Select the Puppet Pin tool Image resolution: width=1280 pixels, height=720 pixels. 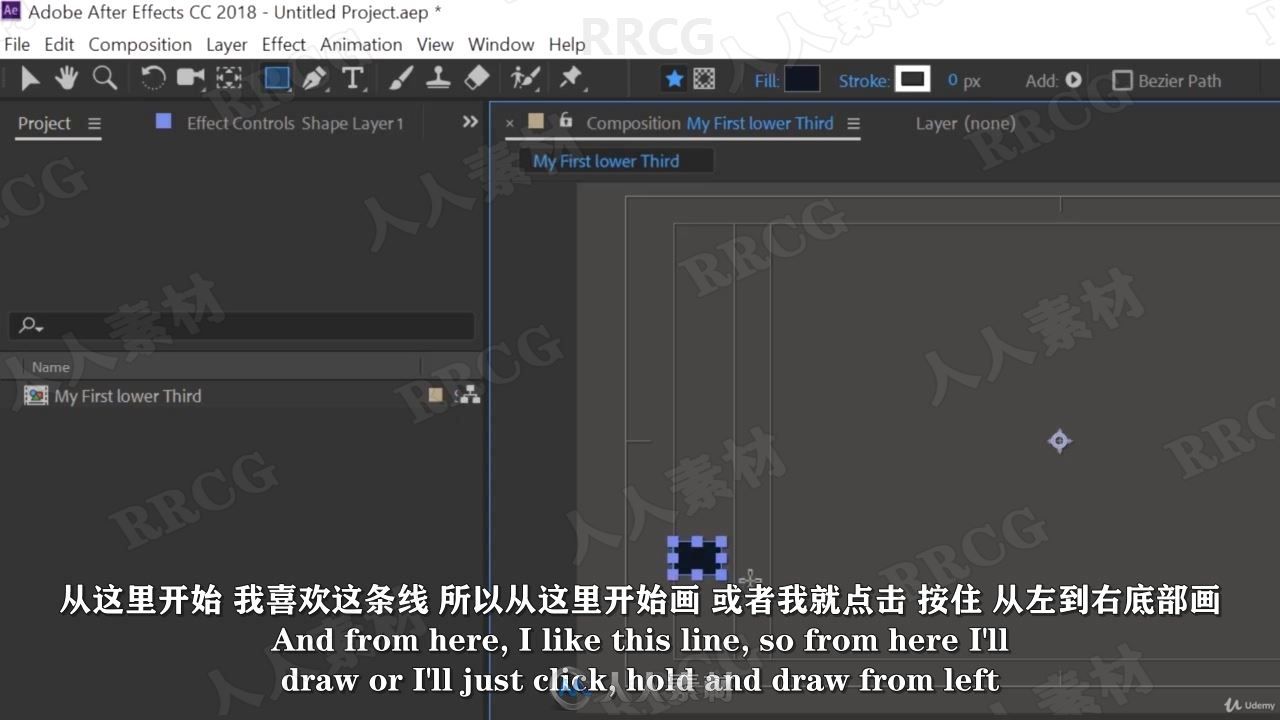[571, 79]
